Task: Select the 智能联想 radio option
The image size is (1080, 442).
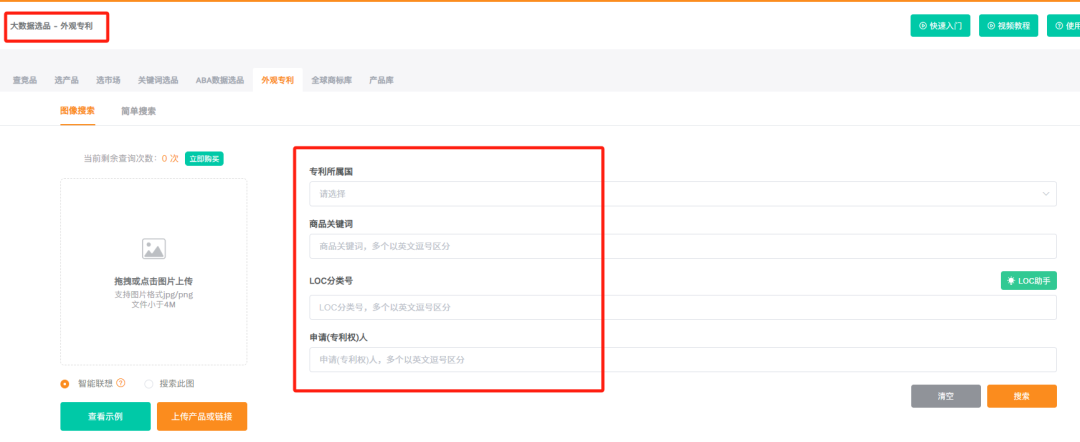Action: (65, 384)
